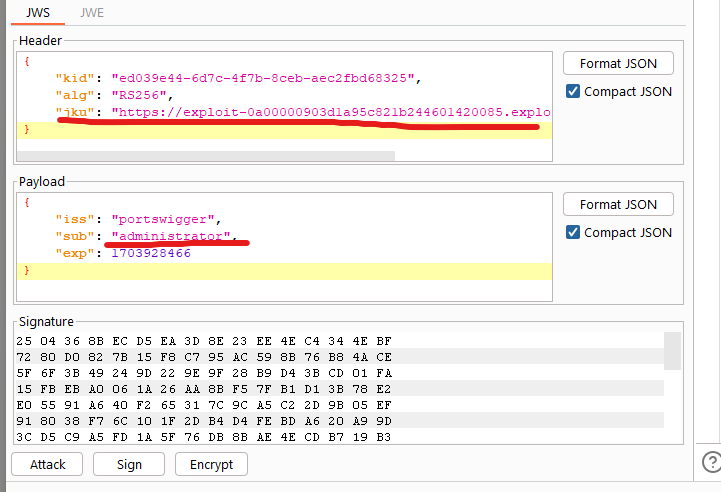
Task: Open the JWE tab
Action: (x=92, y=14)
